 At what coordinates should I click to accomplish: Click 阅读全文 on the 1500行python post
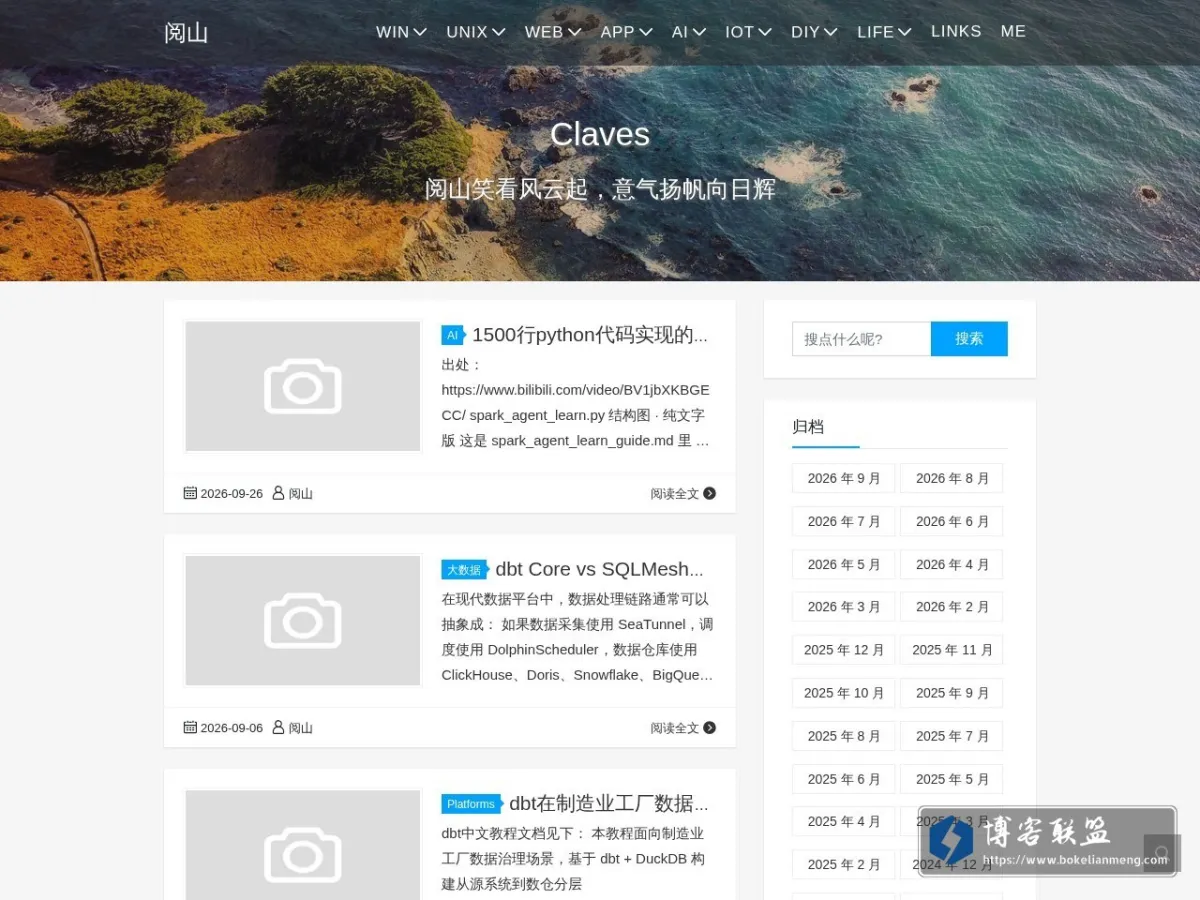(675, 494)
